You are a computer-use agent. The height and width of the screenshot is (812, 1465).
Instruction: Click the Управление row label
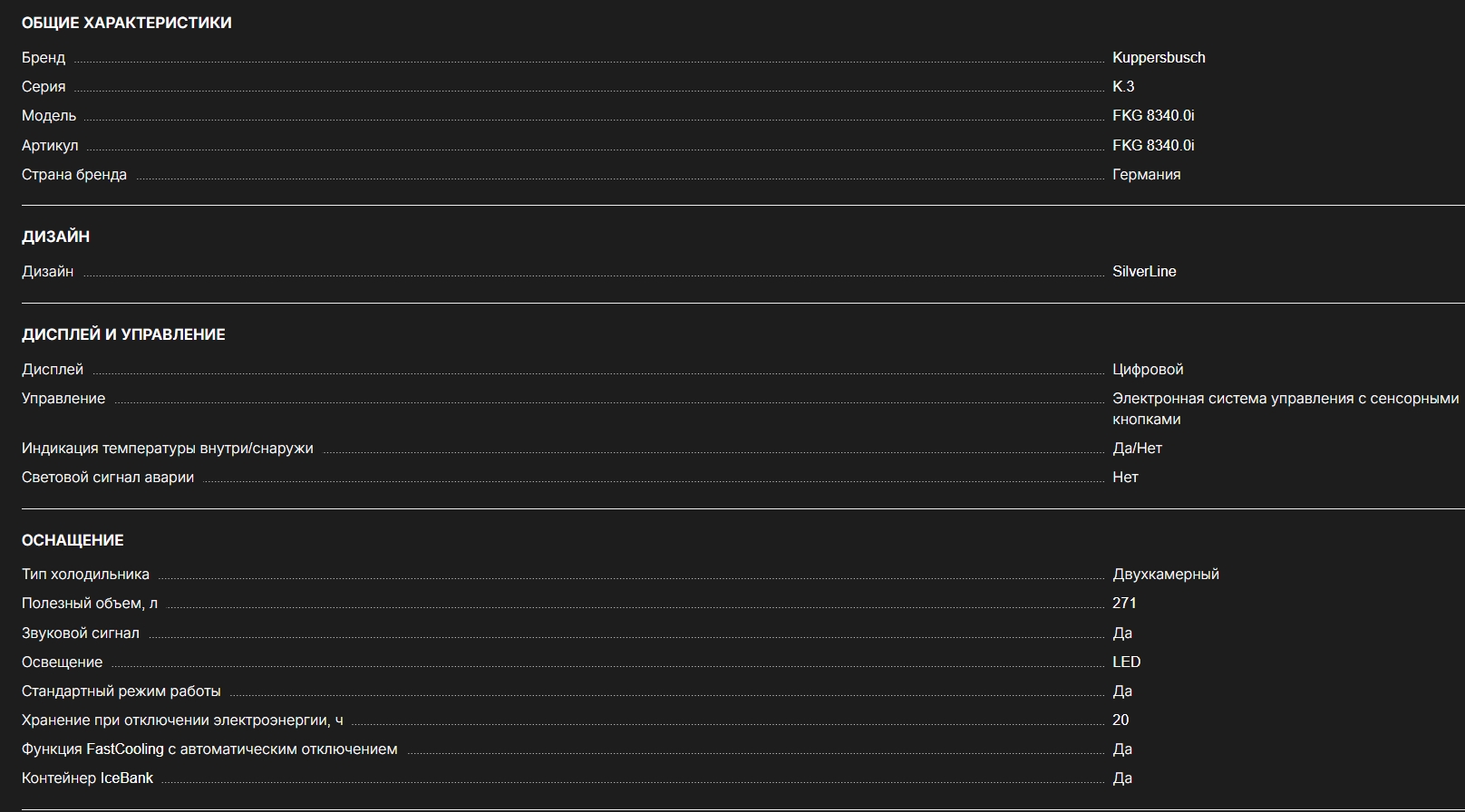click(63, 398)
